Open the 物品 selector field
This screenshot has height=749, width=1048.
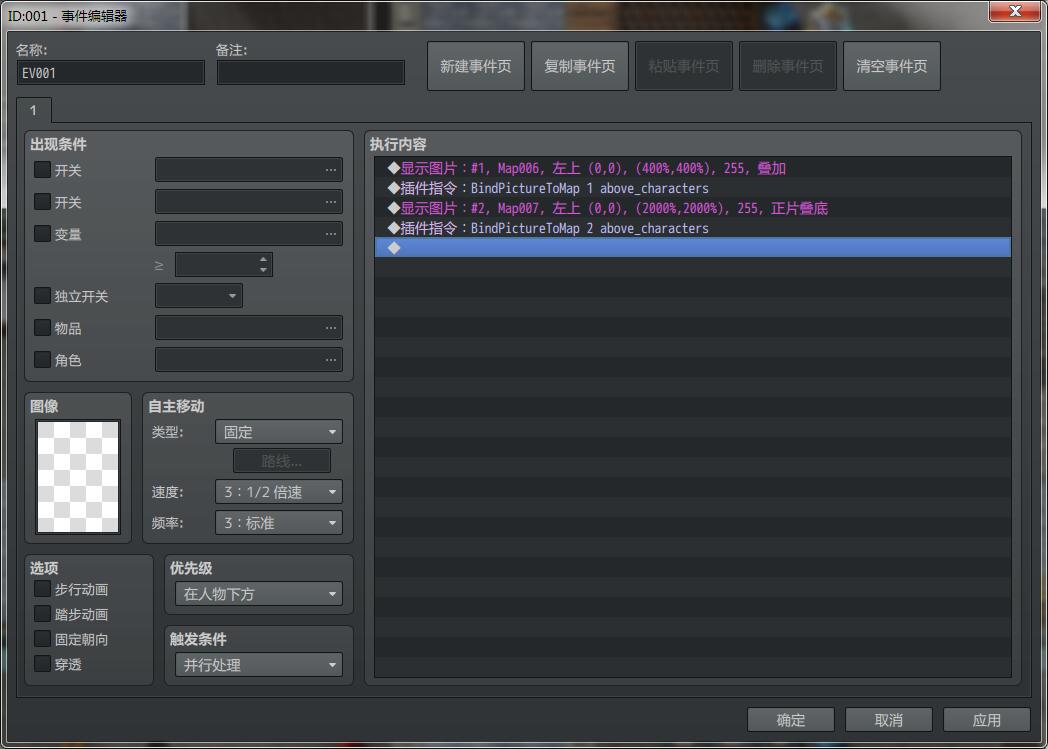click(249, 328)
